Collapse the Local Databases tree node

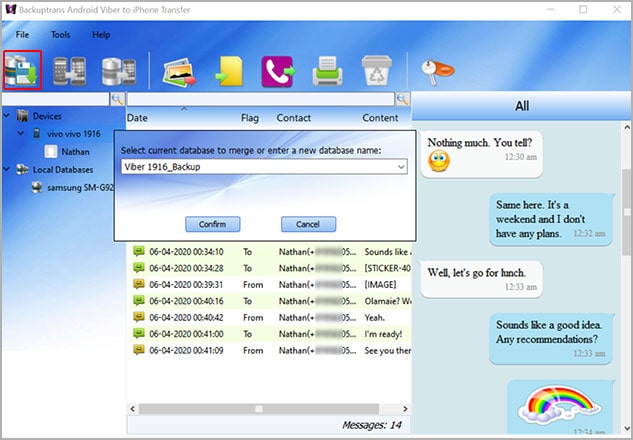(x=6, y=169)
